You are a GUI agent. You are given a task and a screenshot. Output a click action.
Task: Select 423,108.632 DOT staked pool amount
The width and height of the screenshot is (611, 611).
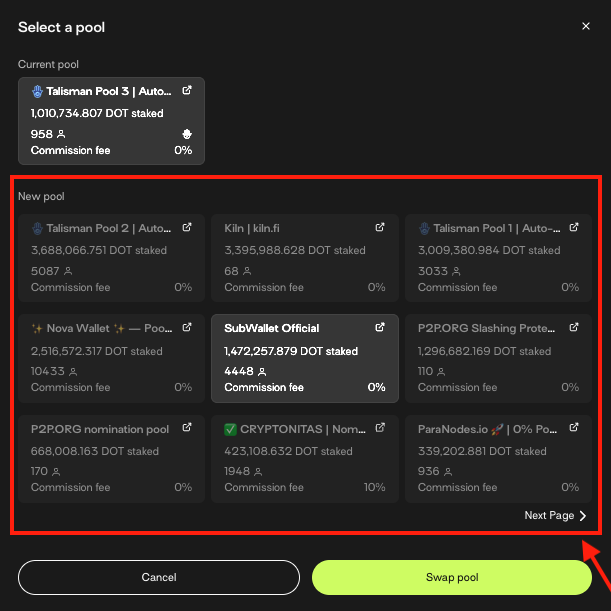[x=288, y=451]
